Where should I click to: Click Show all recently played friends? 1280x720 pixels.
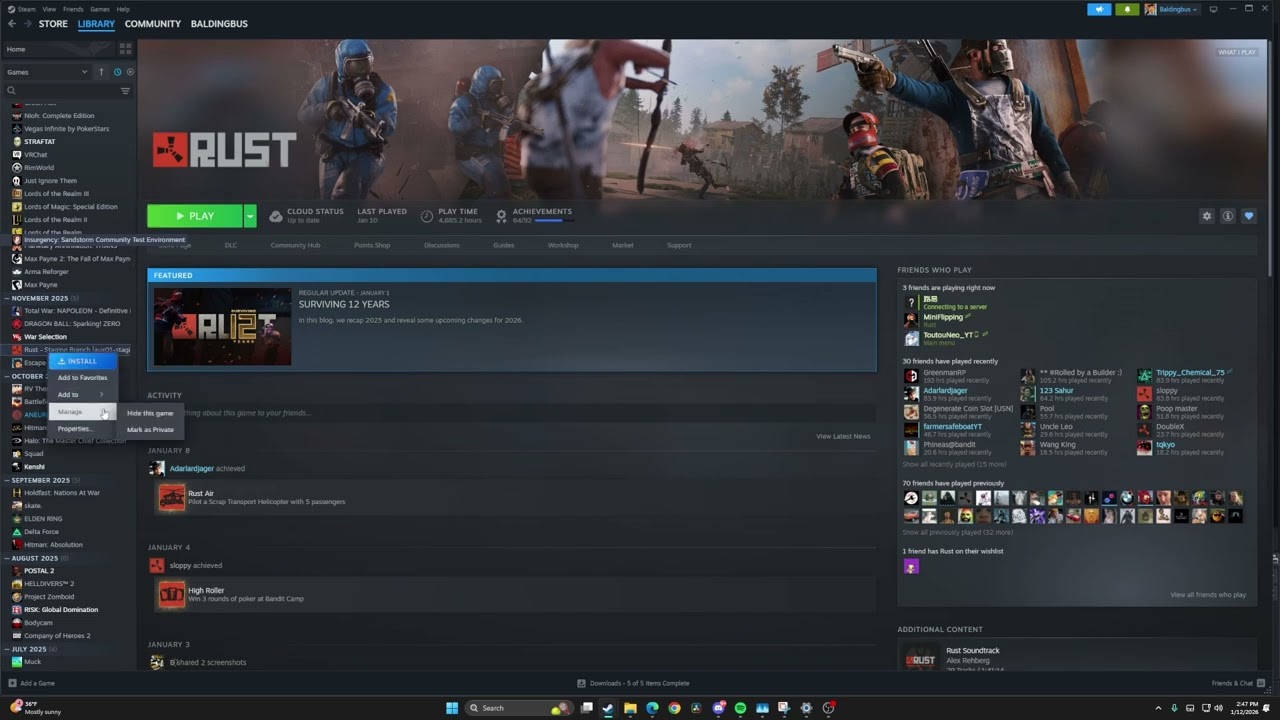(x=954, y=465)
